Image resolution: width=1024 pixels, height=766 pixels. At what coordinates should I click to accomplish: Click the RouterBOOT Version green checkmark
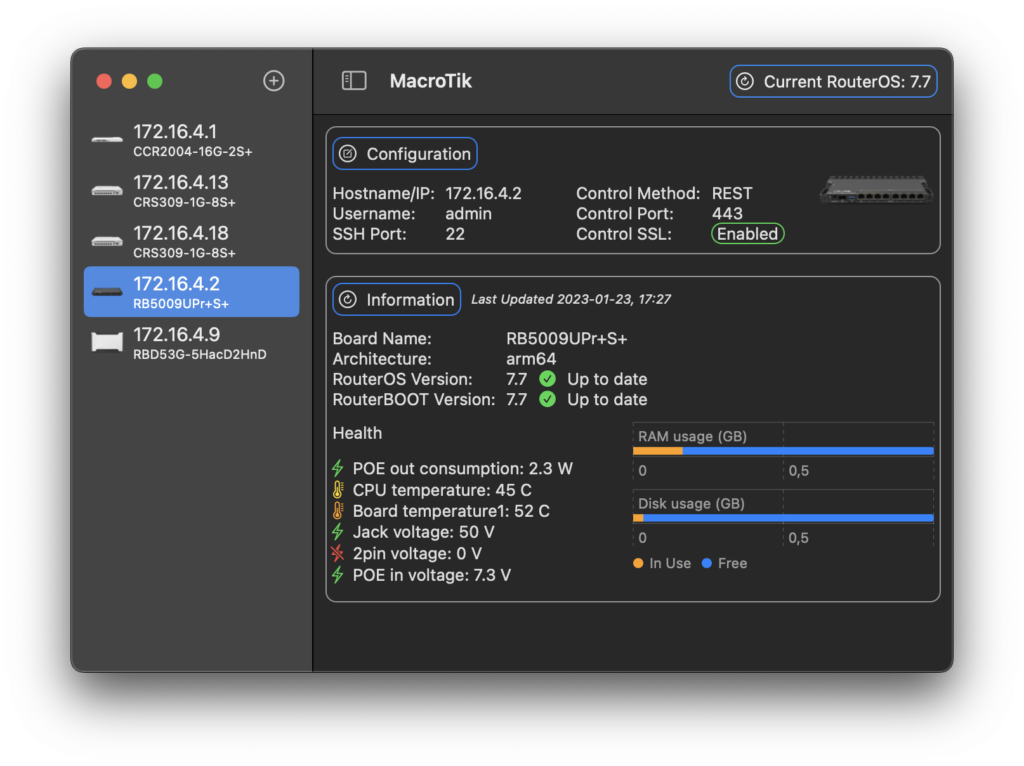547,399
